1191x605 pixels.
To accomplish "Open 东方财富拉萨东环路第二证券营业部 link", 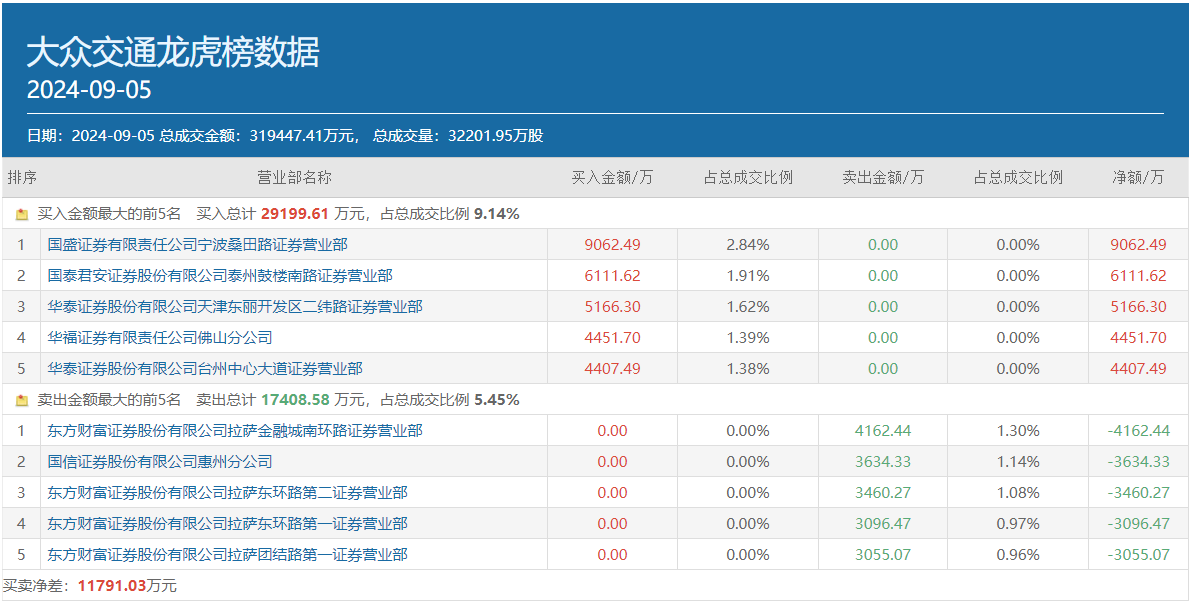I will [227, 493].
